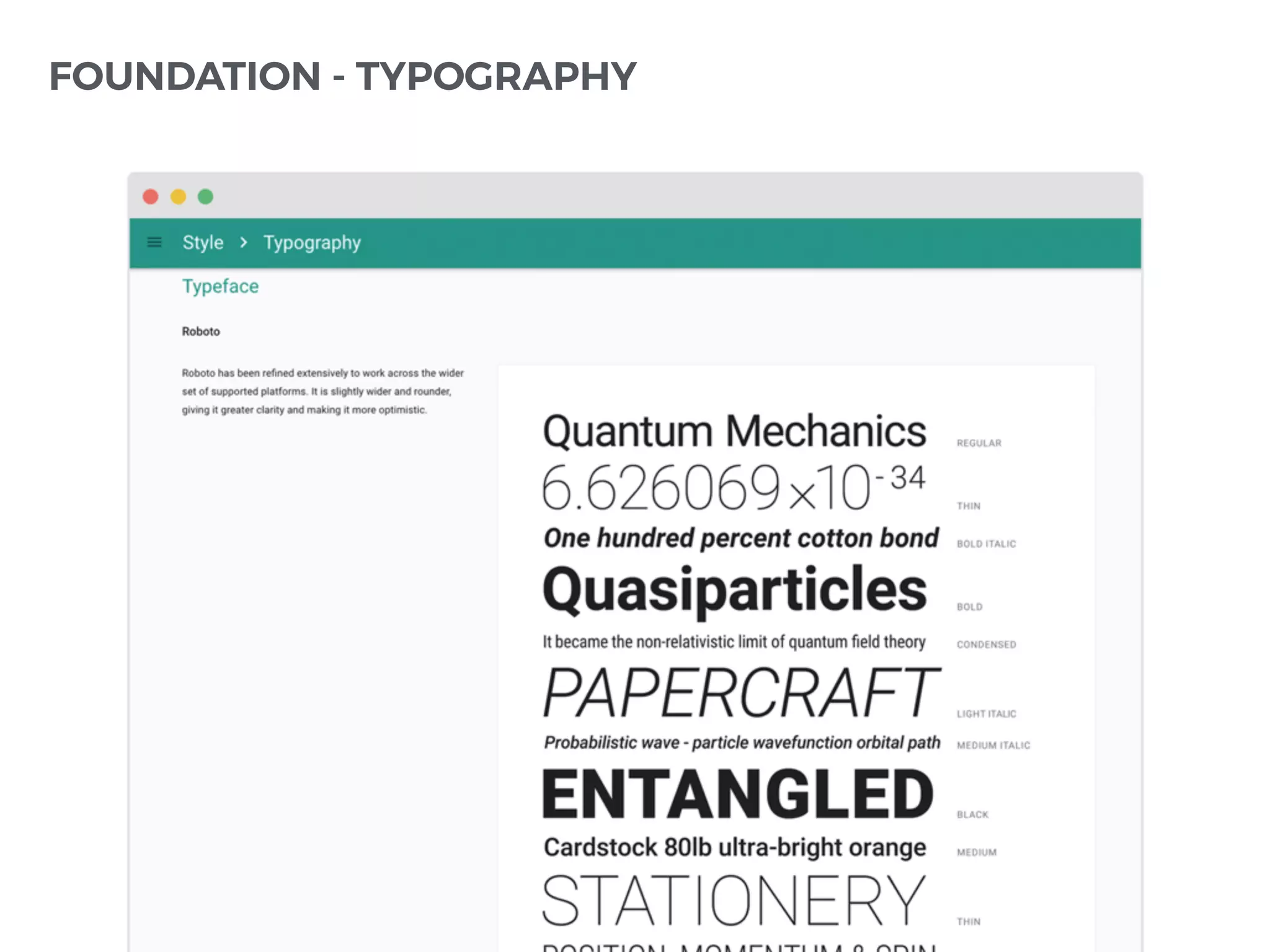Click the CONDENSED weight label
The image size is (1270, 952).
(986, 645)
